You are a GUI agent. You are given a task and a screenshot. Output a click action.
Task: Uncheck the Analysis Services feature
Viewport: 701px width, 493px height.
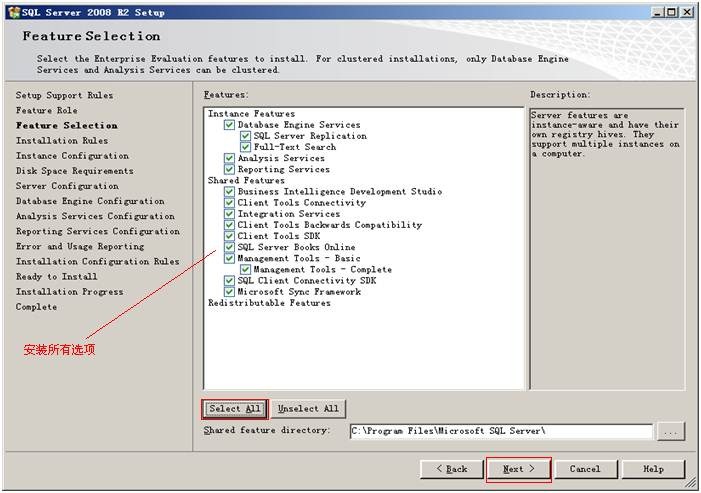tap(230, 158)
